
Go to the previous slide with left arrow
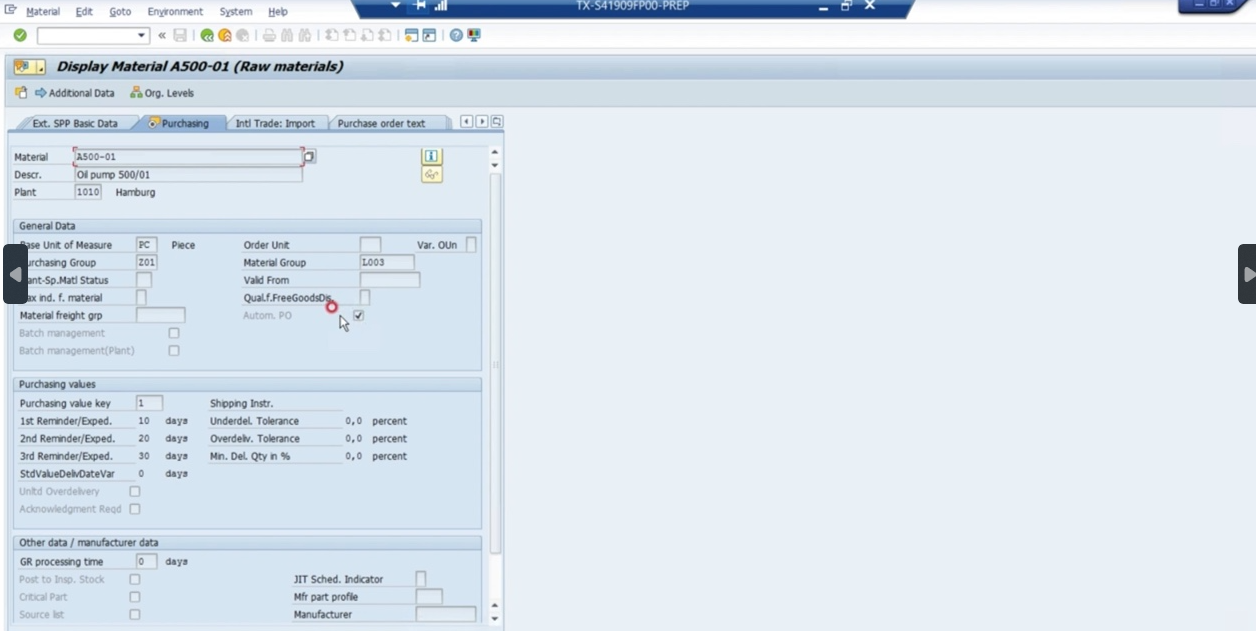click(15, 274)
